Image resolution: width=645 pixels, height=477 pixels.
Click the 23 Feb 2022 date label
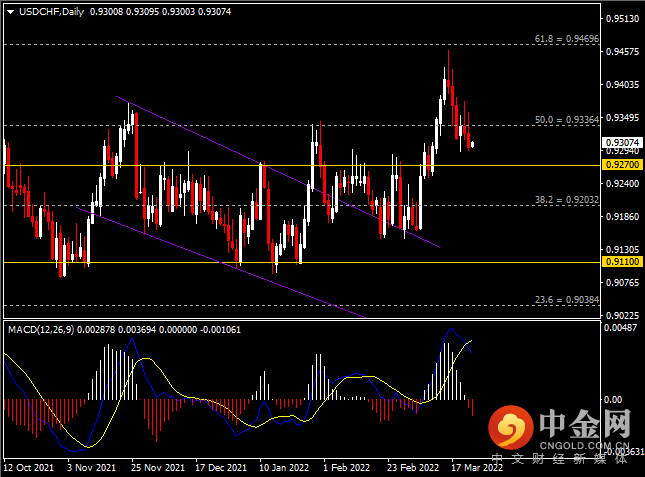[413, 468]
